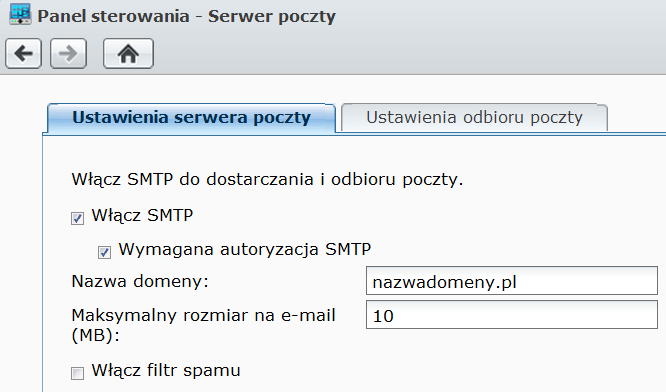This screenshot has width=666, height=392.
Task: Go back with the left arrow button
Action: coord(23,54)
